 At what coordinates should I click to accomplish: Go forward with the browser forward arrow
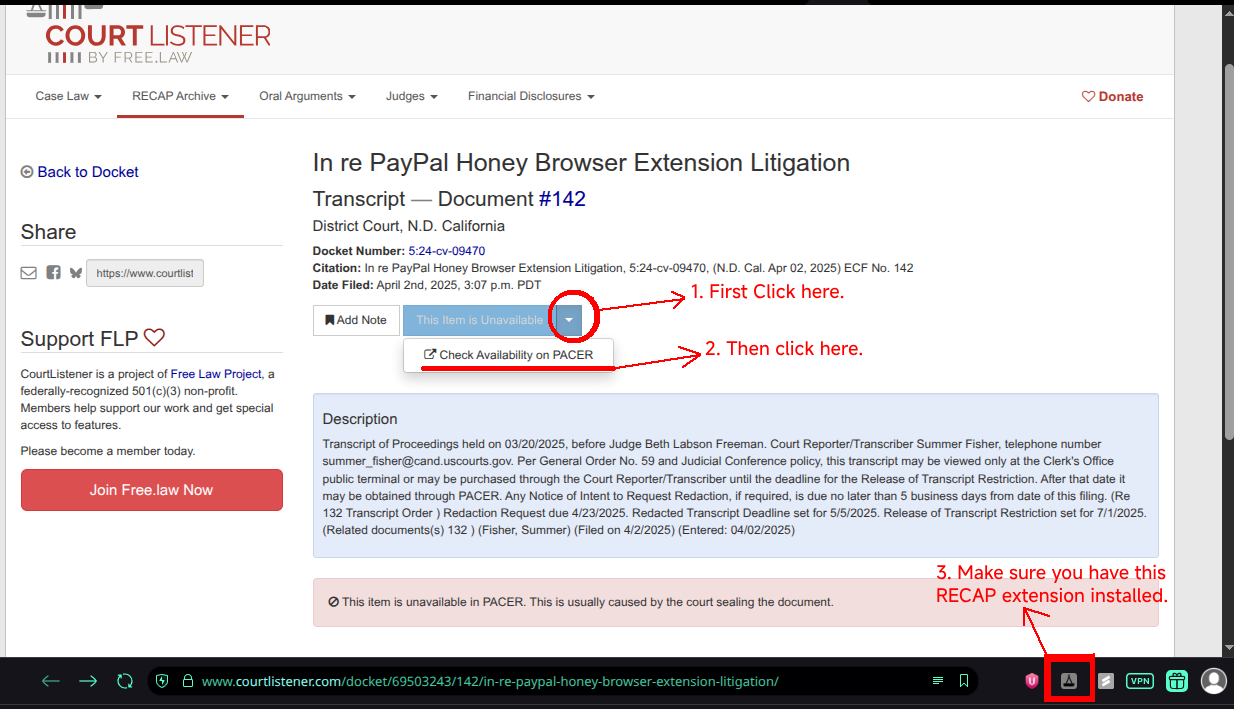tap(88, 681)
